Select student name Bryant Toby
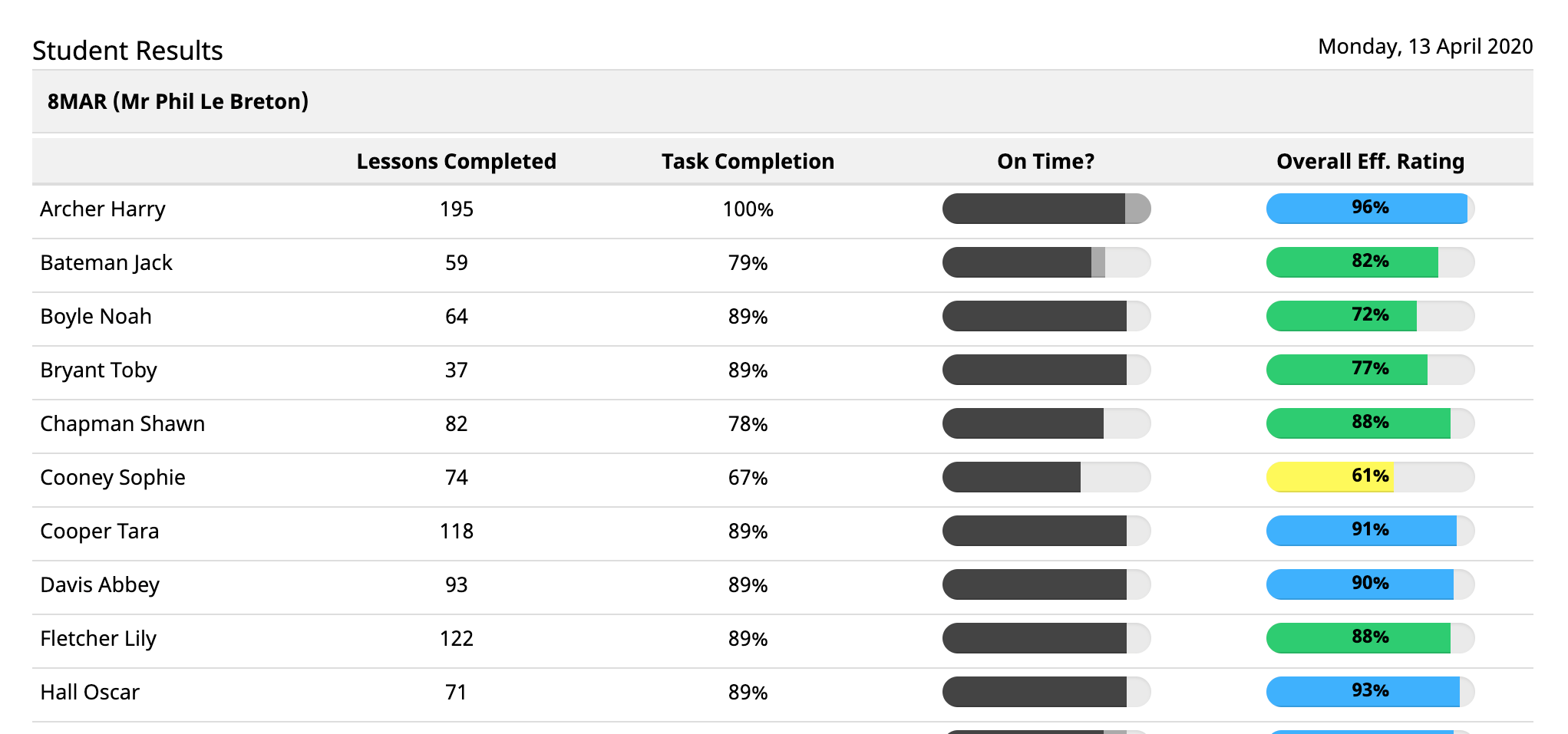 98,370
